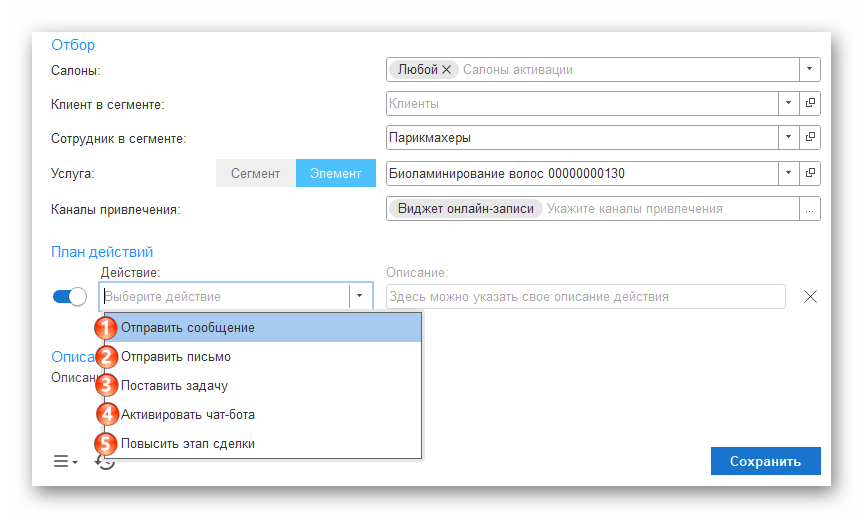Viewport: 863px width, 518px height.
Task: Open the employee segment form icon
Action: [x=810, y=138]
